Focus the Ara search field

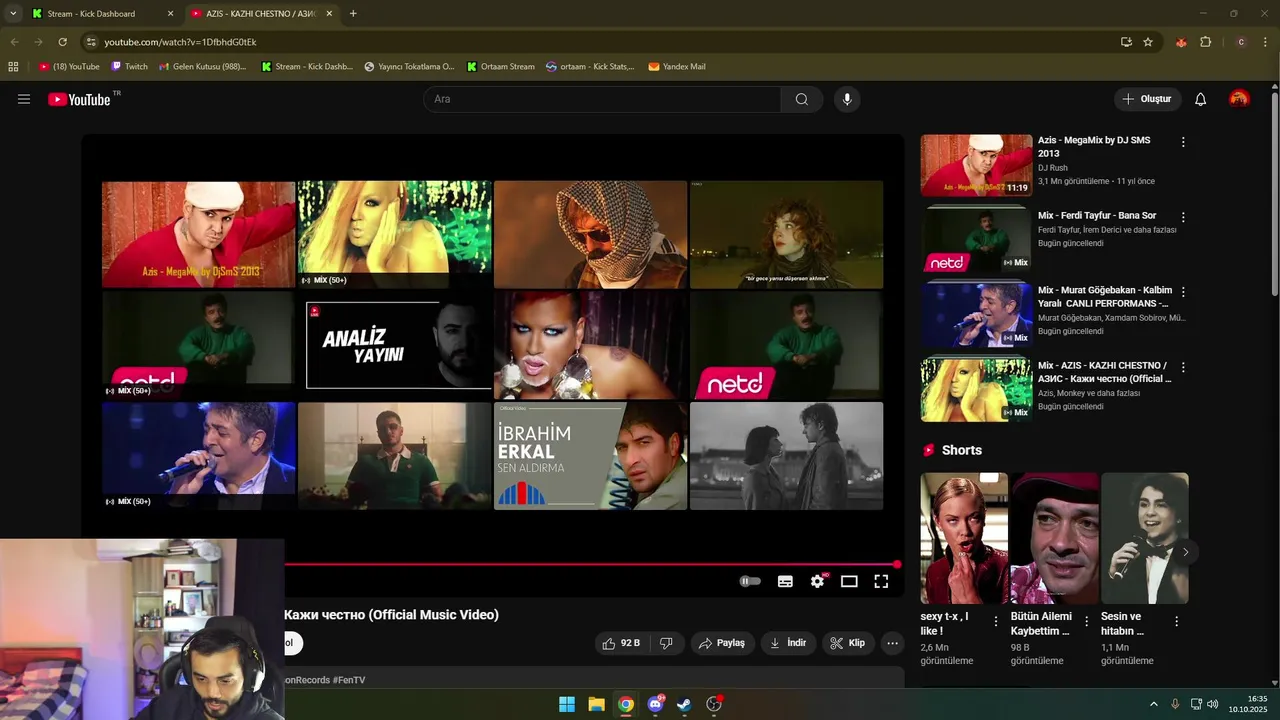coord(602,99)
